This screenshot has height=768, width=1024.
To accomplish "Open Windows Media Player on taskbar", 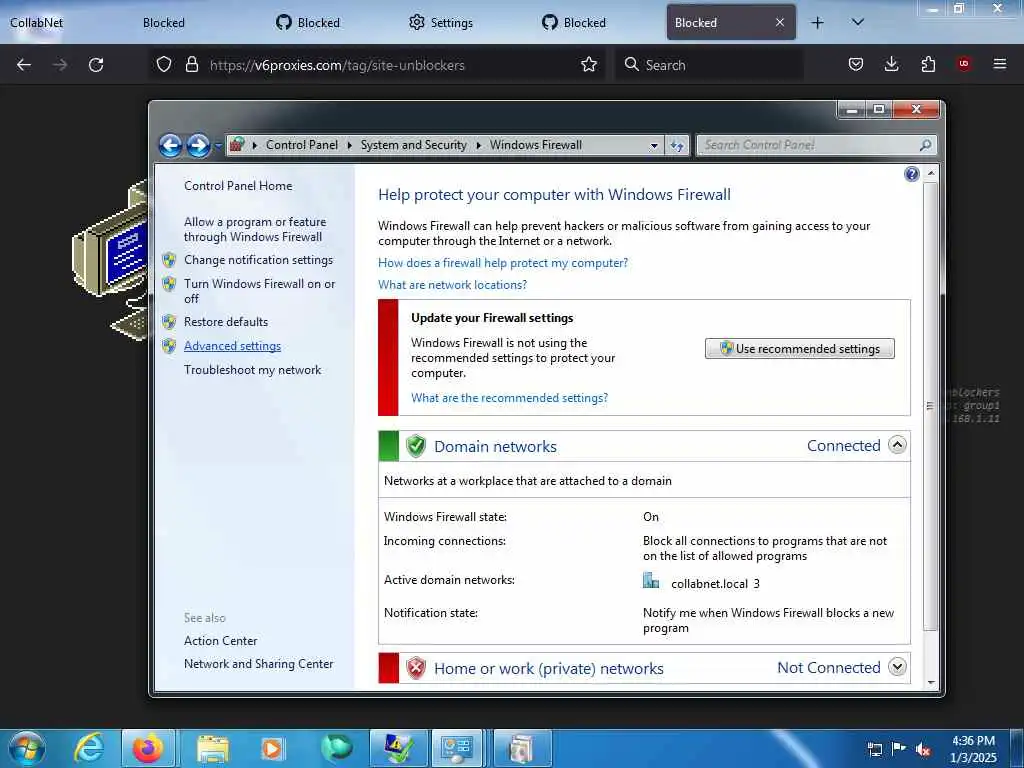I will click(x=272, y=748).
